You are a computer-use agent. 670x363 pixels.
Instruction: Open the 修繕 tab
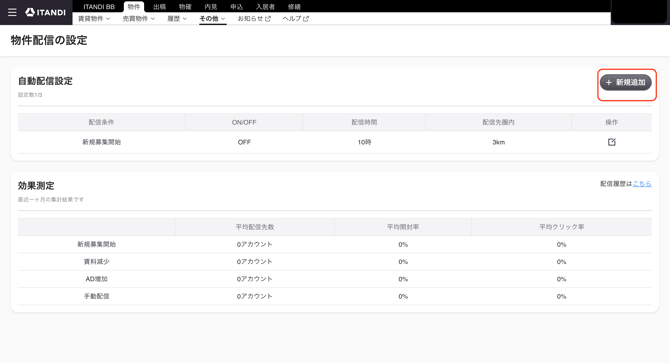tap(294, 6)
